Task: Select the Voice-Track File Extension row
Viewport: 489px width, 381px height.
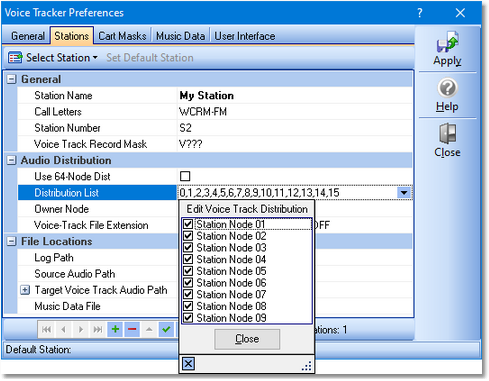Action: pos(97,225)
